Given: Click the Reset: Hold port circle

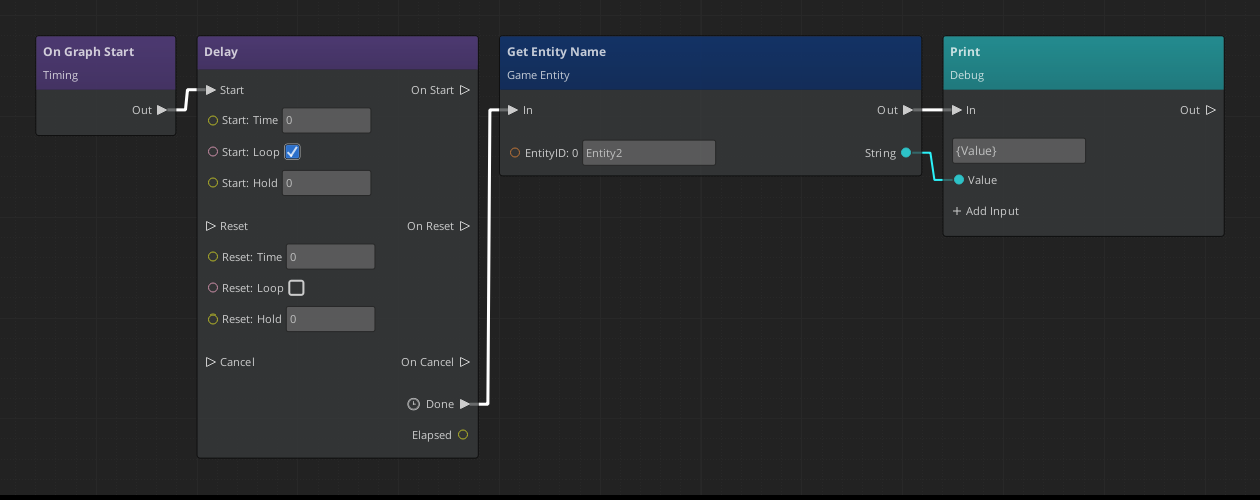Looking at the screenshot, I should 212,319.
